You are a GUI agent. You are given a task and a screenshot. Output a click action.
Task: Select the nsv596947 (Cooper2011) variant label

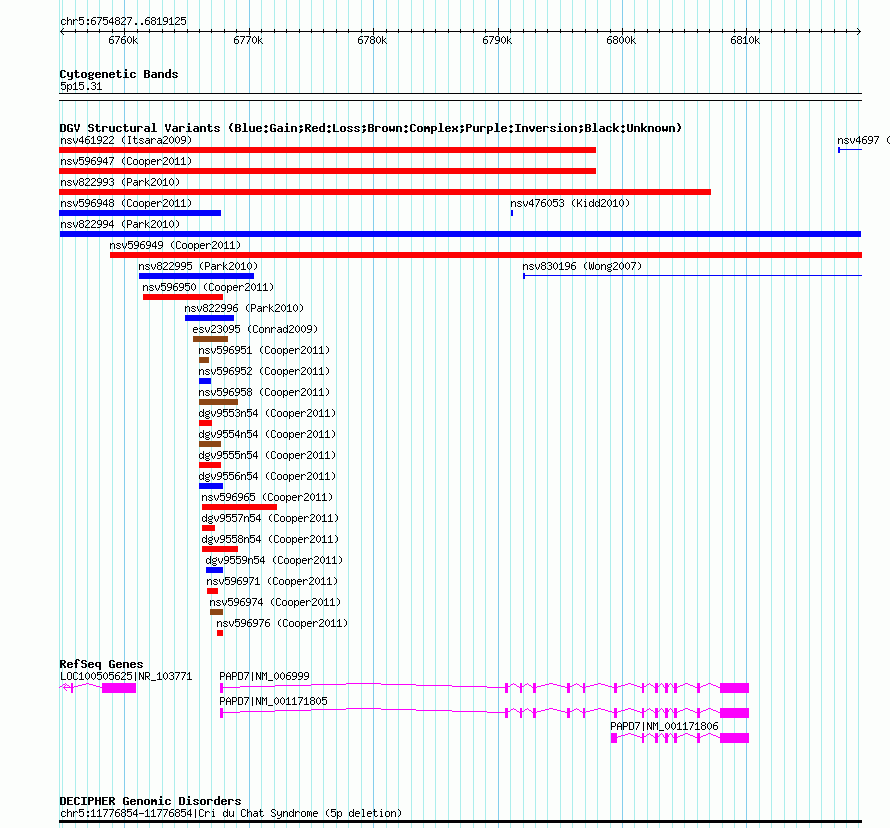(x=126, y=161)
